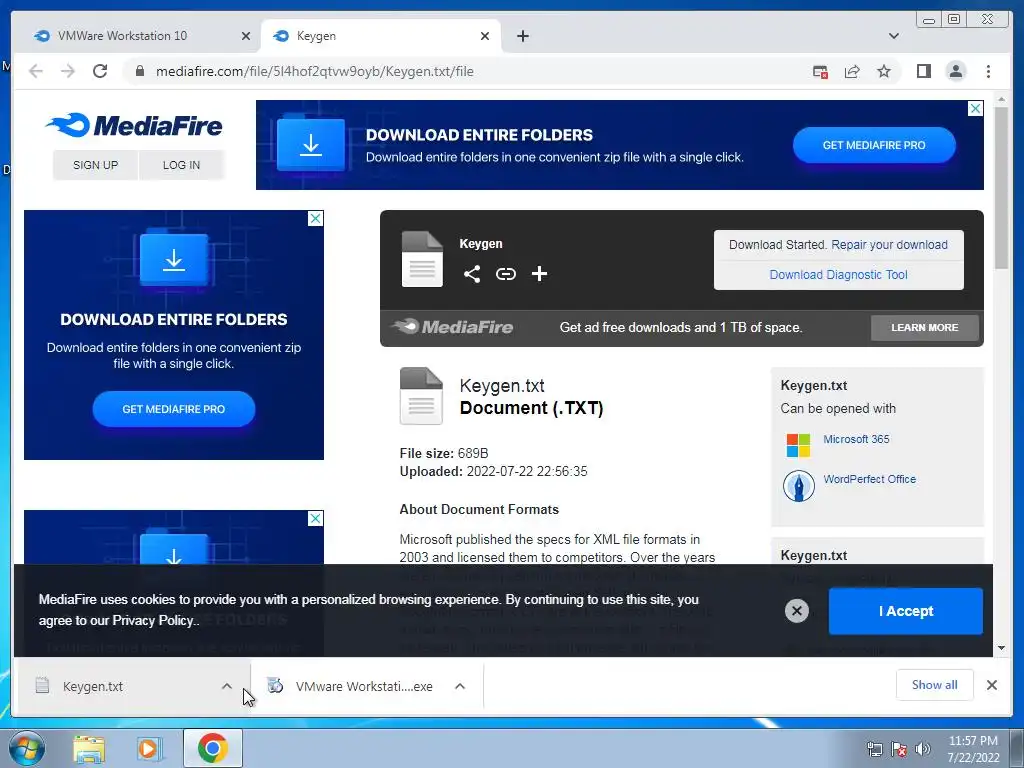This screenshot has height=768, width=1024.
Task: Click the page vertical scrollbar thumb
Action: tap(1001, 187)
